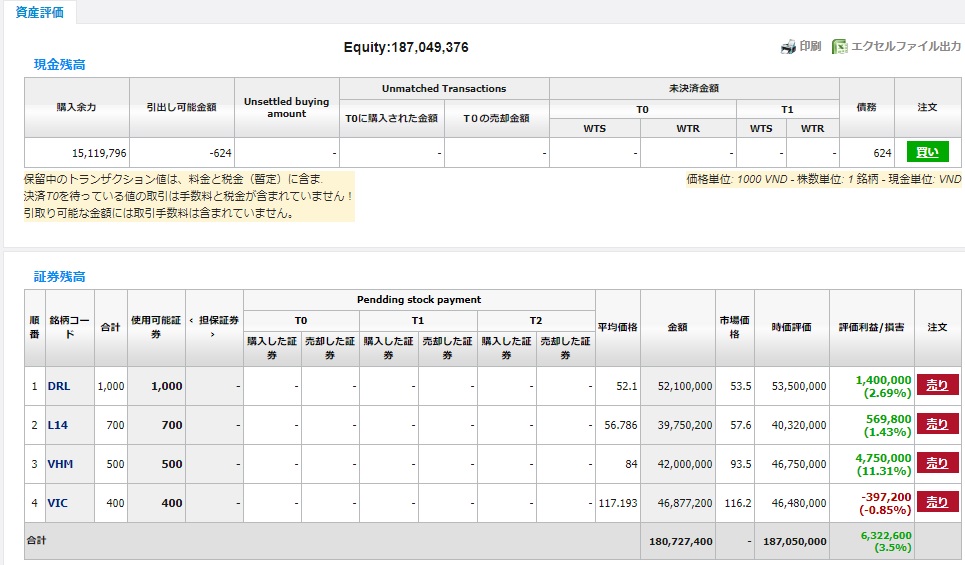The height and width of the screenshot is (565, 965).
Task: Click the 銘柄コード column header
Action: click(69, 327)
